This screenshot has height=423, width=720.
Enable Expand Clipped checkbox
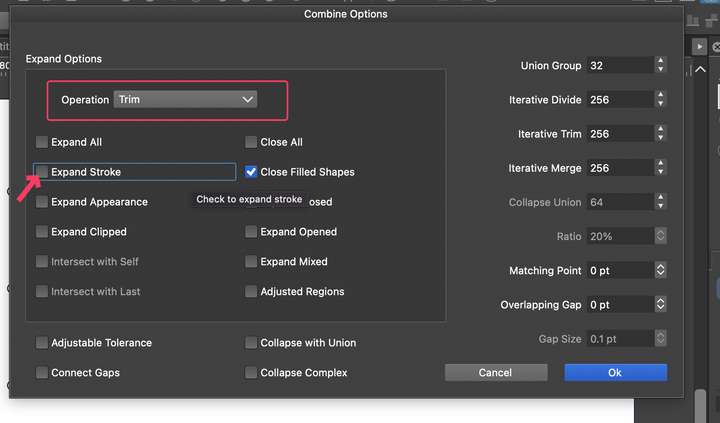coord(42,232)
